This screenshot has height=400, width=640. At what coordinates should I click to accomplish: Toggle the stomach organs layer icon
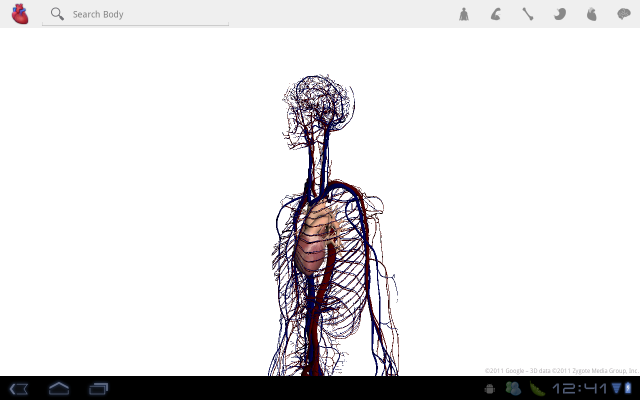(x=560, y=14)
